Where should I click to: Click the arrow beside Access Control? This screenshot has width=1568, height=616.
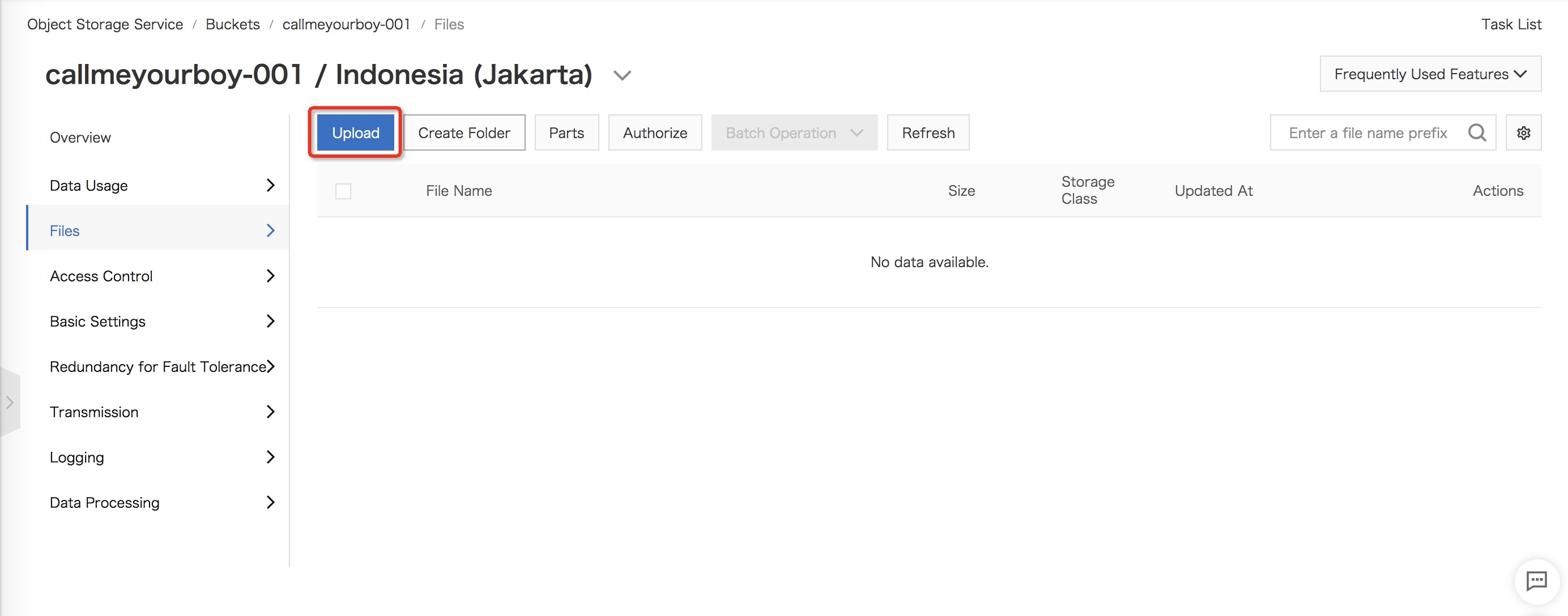(271, 276)
